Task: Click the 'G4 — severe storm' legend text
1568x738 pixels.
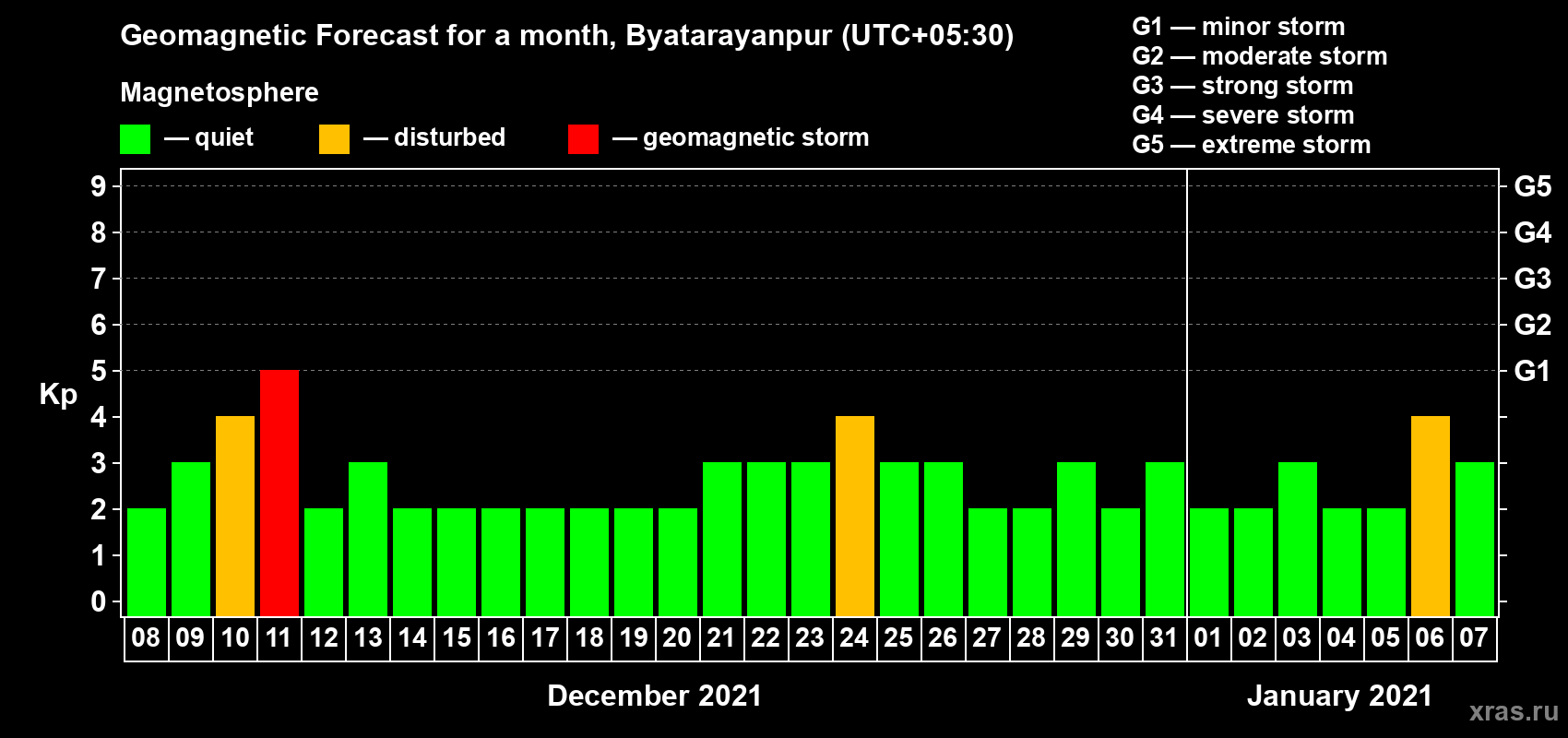Action: click(x=1243, y=115)
